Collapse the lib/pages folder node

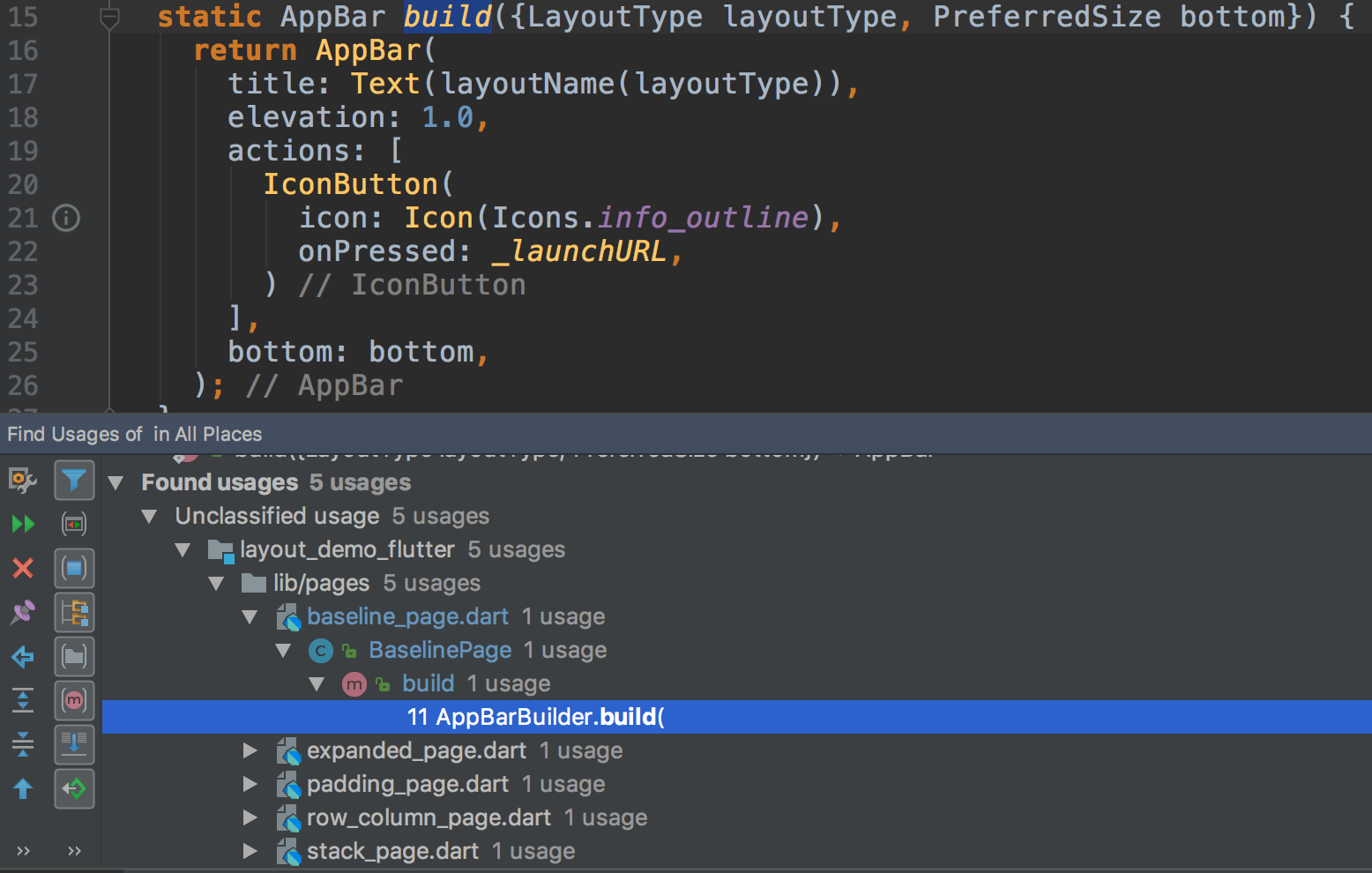[x=216, y=584]
